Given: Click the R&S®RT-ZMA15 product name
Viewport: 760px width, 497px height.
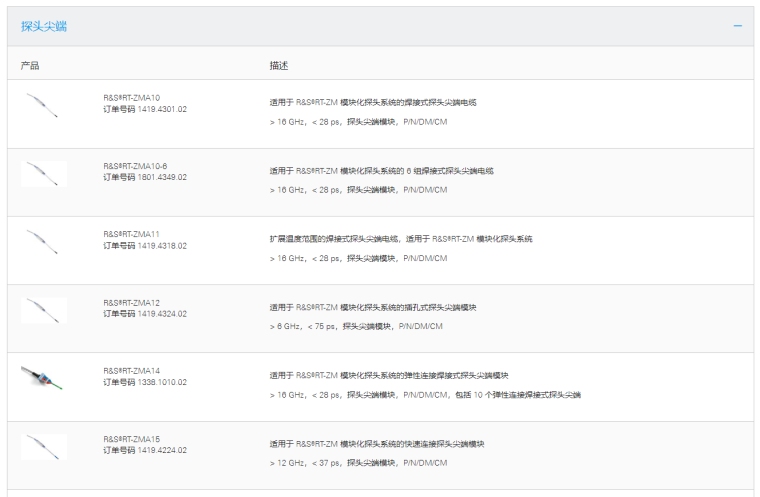Looking at the screenshot, I should [x=131, y=439].
